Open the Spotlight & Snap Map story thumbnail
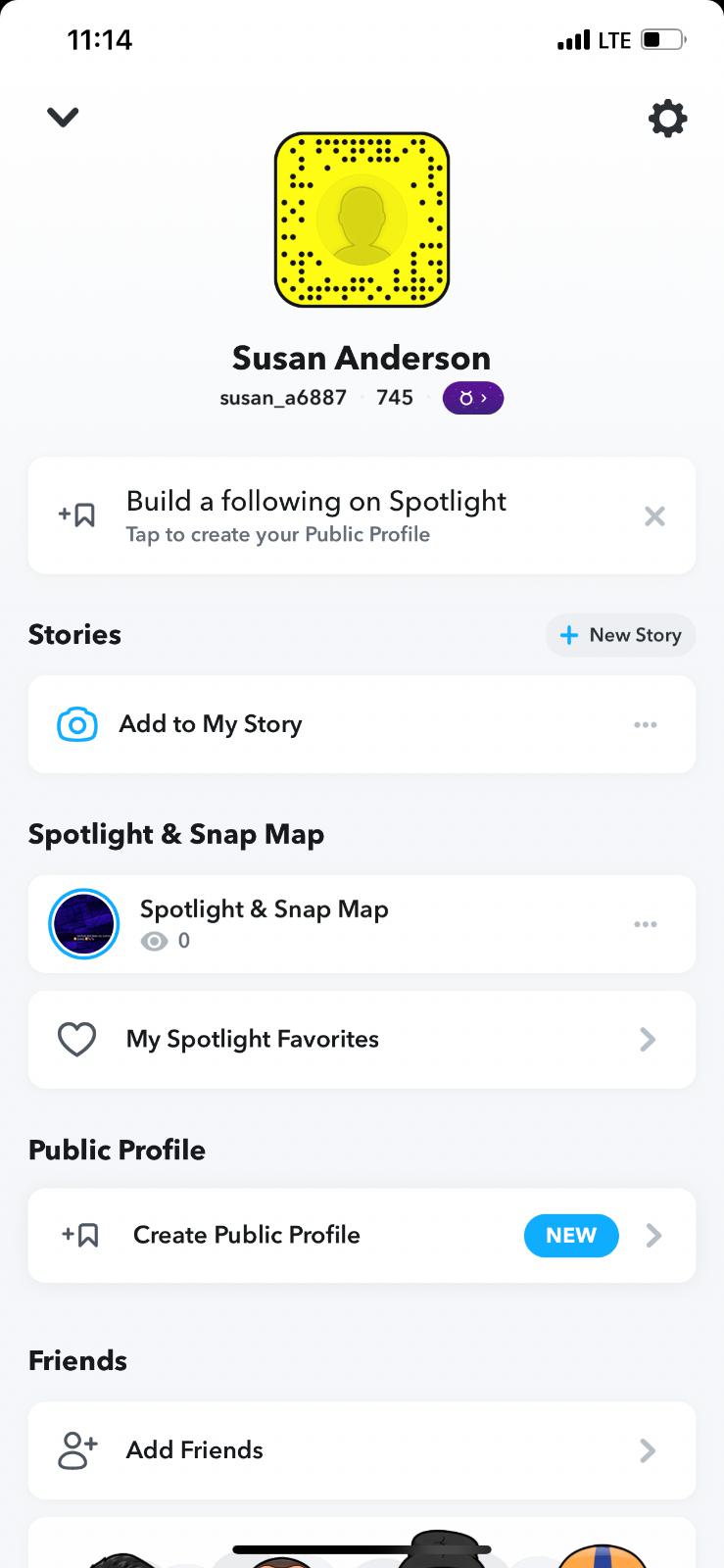Image resolution: width=724 pixels, height=1568 pixels. tap(84, 924)
